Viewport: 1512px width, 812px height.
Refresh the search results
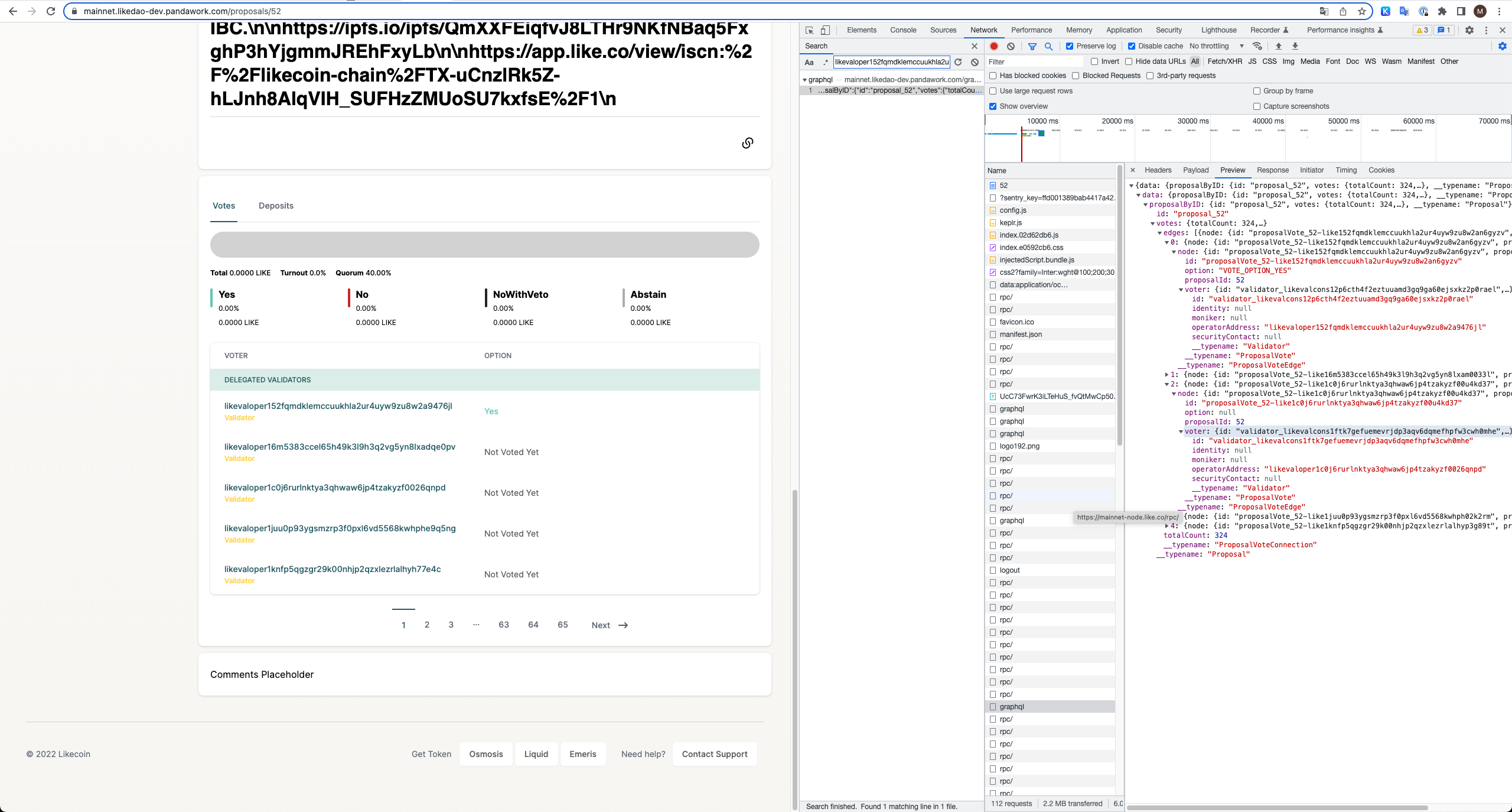pyautogui.click(x=958, y=62)
